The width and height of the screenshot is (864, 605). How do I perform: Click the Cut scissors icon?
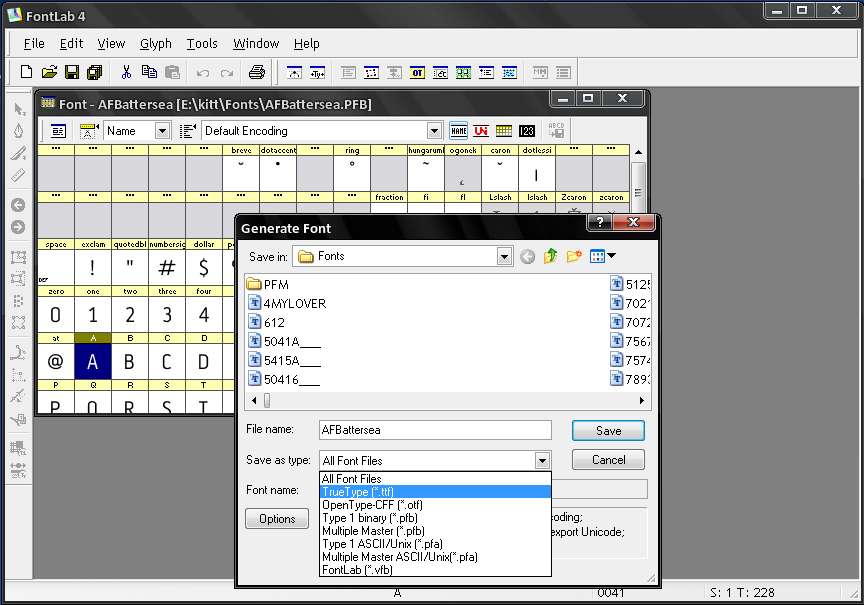(126, 72)
